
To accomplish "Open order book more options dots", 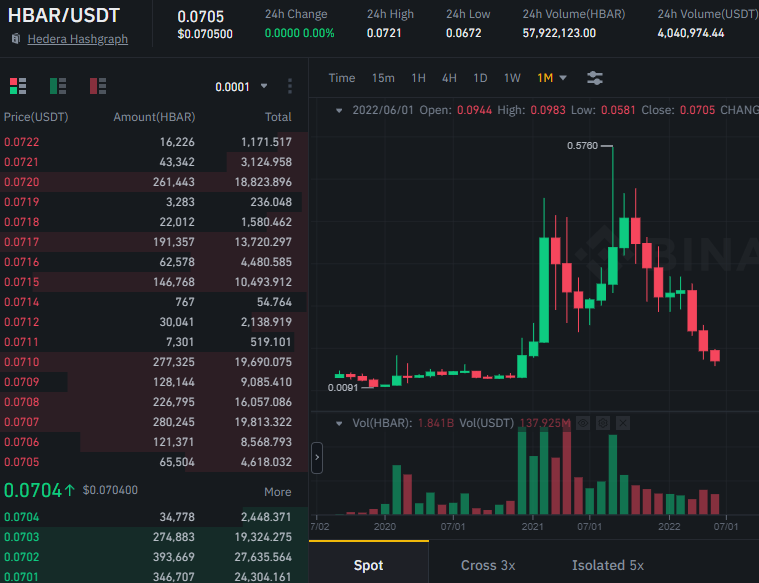I will (289, 86).
